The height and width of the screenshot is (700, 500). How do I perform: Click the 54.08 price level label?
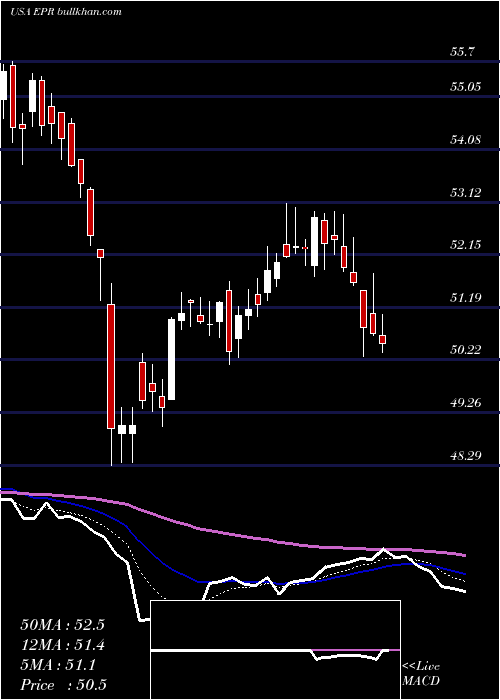[x=466, y=140]
